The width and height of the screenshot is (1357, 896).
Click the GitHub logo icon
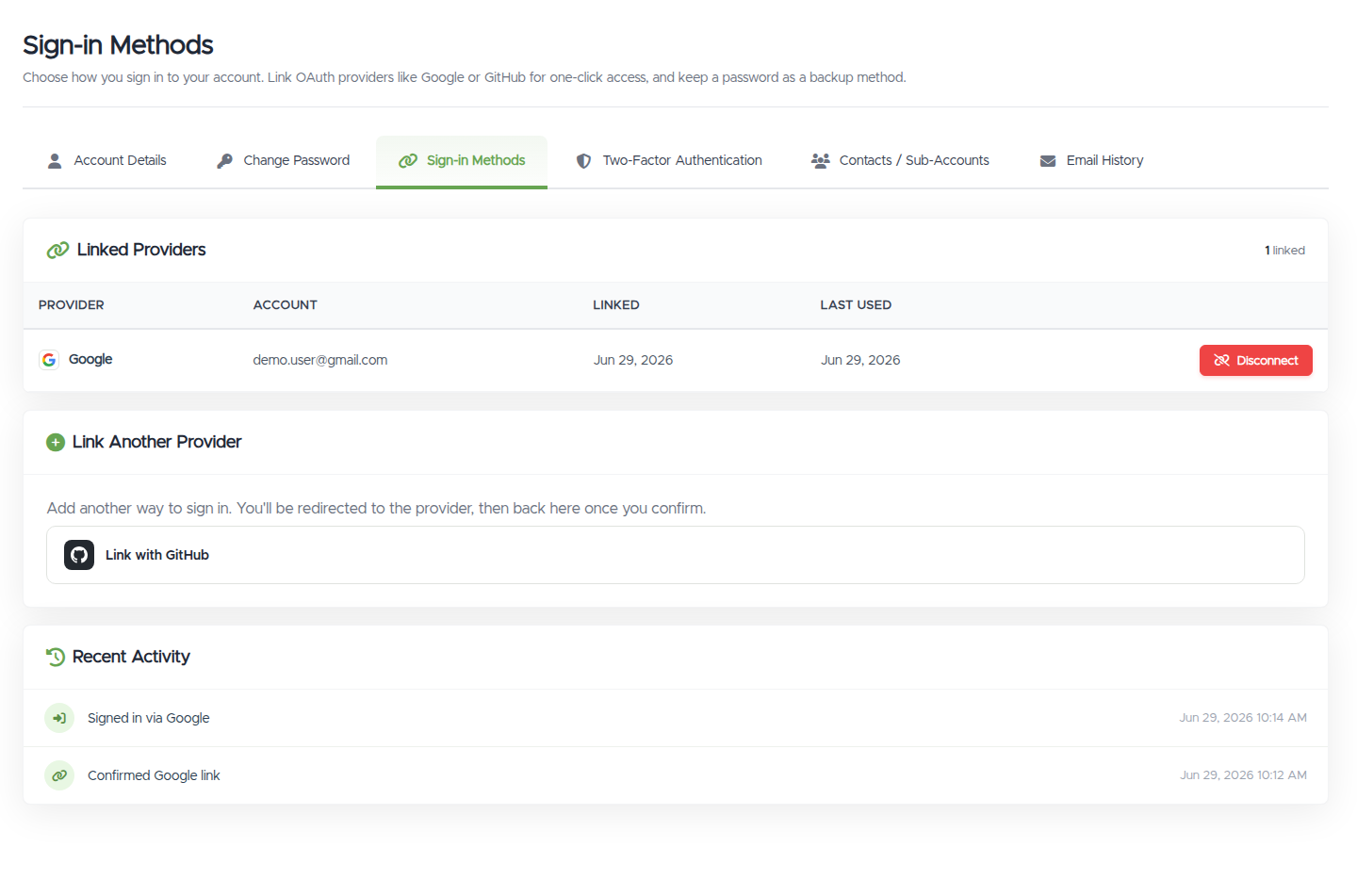(x=79, y=555)
